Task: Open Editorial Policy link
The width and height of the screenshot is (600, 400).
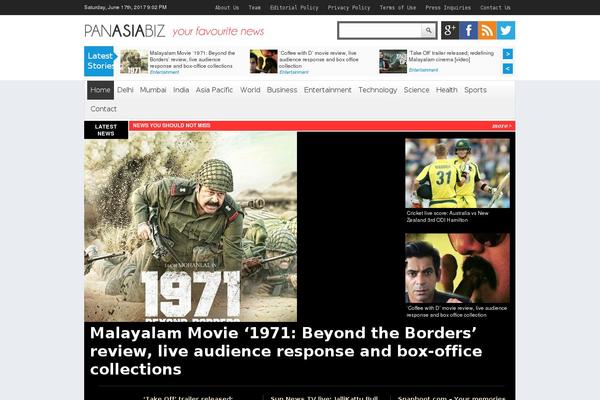Action: click(x=294, y=7)
